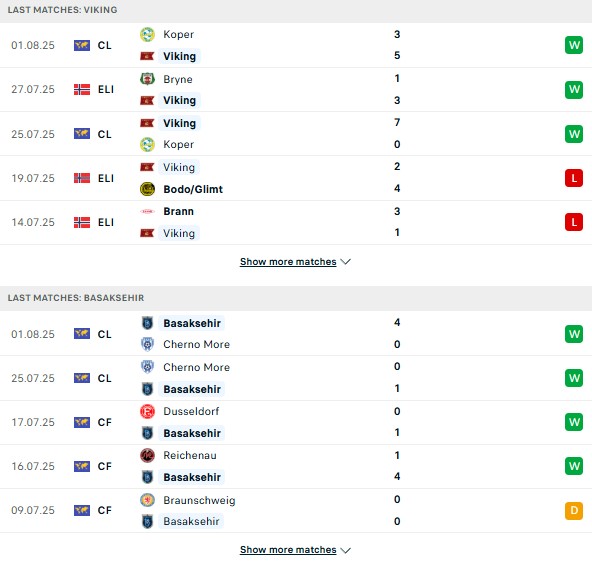Click the Dusseldorf red club crest

[x=147, y=411]
